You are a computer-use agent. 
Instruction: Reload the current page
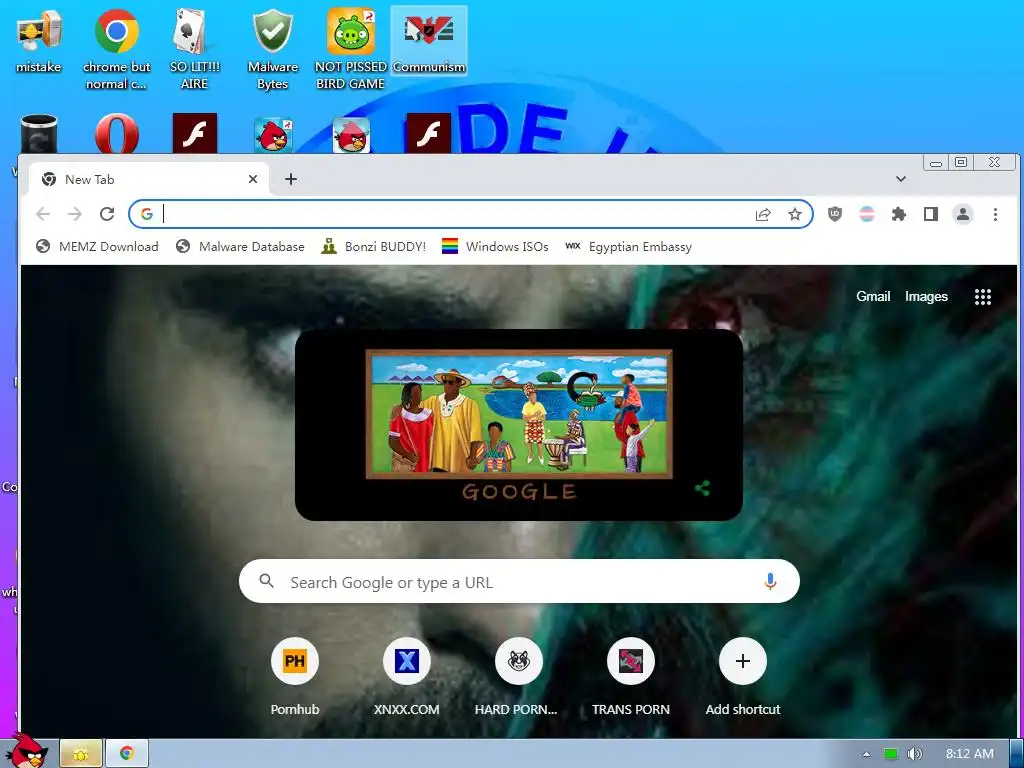(106, 214)
